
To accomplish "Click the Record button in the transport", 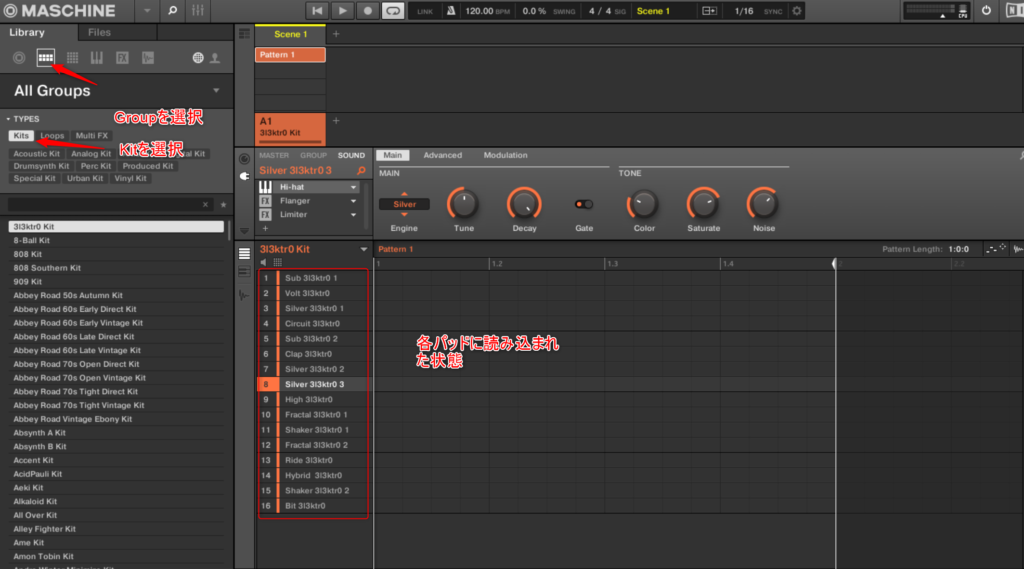I will (x=367, y=11).
